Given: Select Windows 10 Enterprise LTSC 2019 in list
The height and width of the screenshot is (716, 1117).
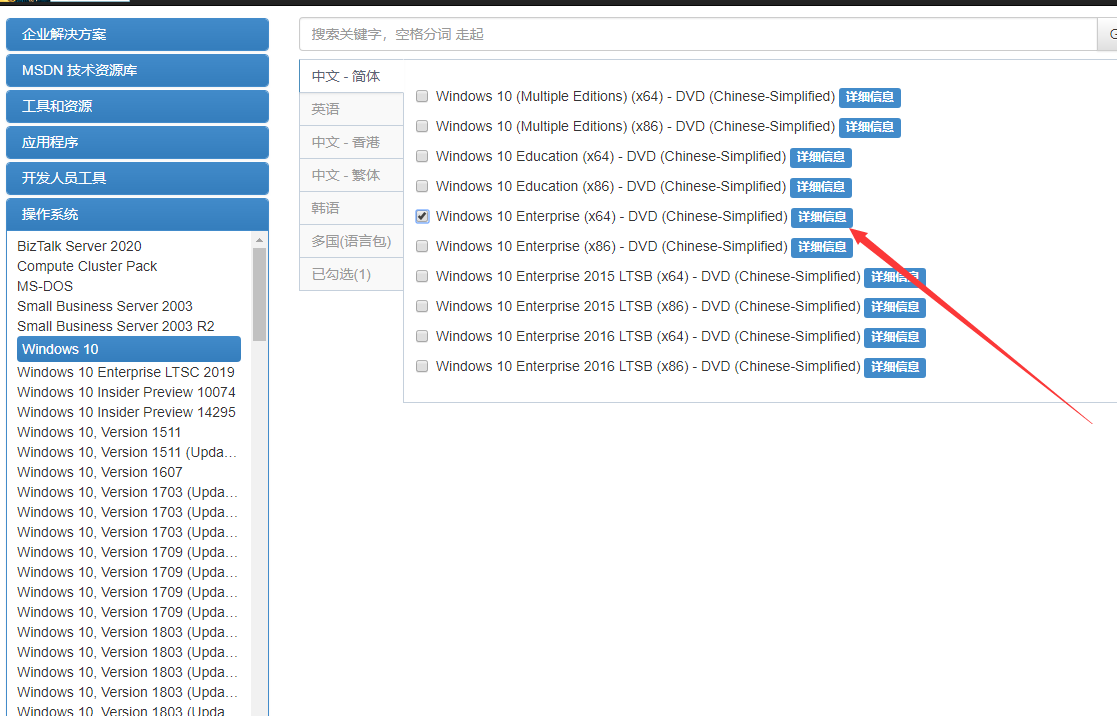Looking at the screenshot, I should tap(126, 372).
